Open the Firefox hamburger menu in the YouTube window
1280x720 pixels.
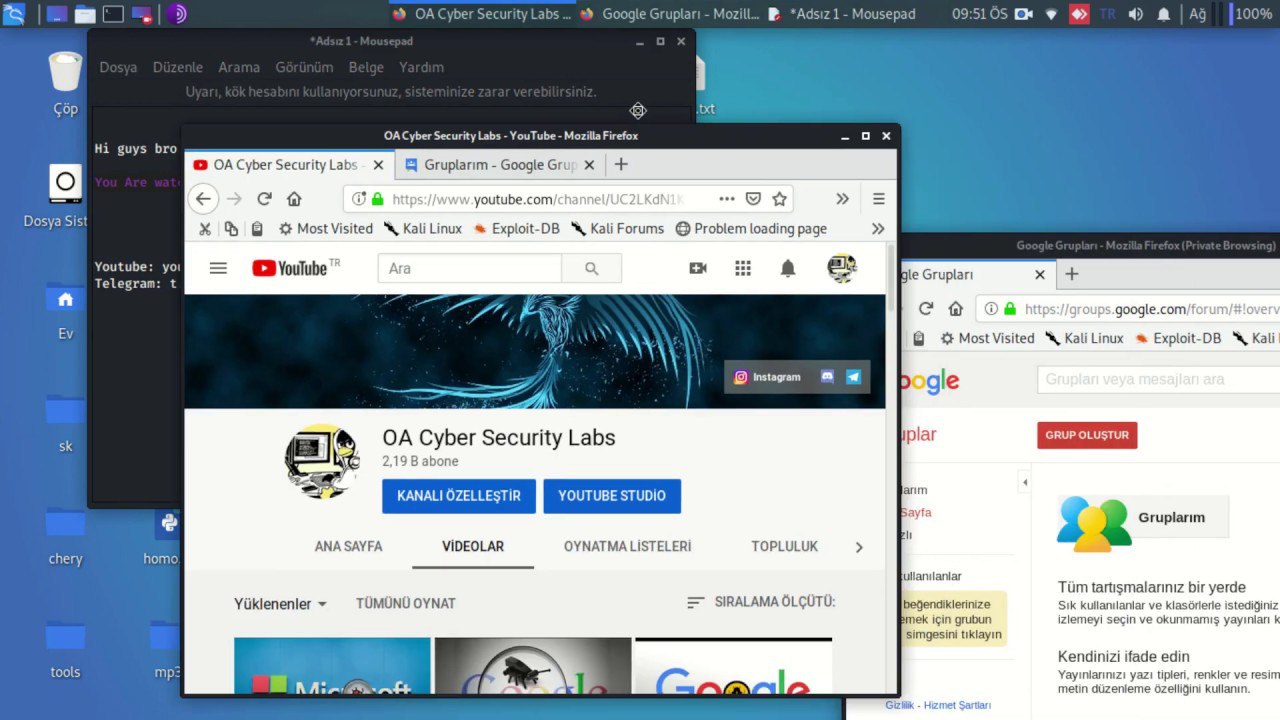click(x=878, y=199)
